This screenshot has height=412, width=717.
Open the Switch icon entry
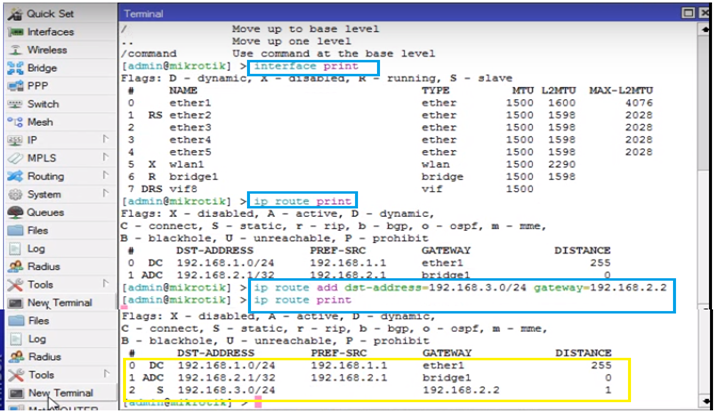pos(15,104)
